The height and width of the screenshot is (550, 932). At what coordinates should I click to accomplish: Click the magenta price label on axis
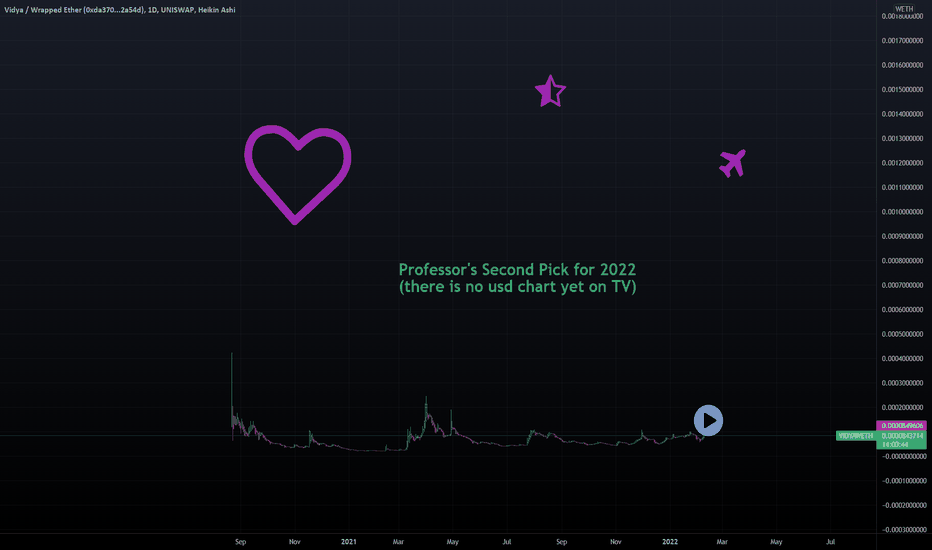pos(901,426)
